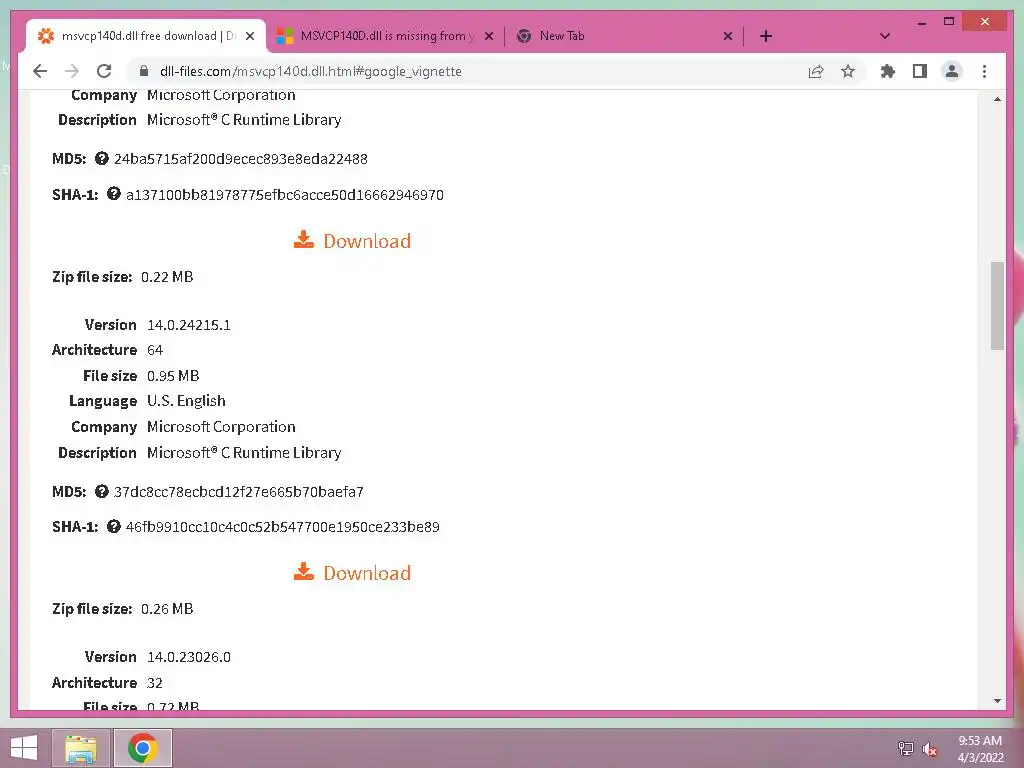
Task: Open SHA-1 help icon for a137100b hash
Action: click(x=114, y=193)
